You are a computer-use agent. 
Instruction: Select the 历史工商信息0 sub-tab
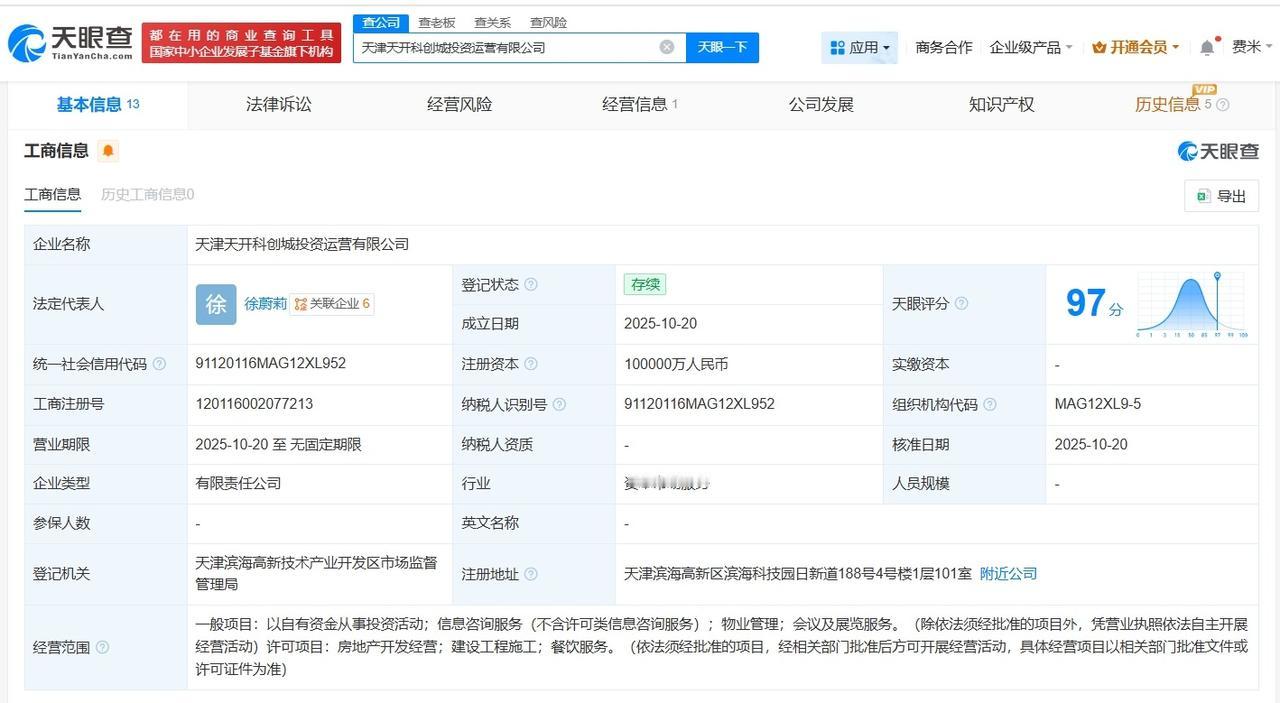(x=147, y=194)
